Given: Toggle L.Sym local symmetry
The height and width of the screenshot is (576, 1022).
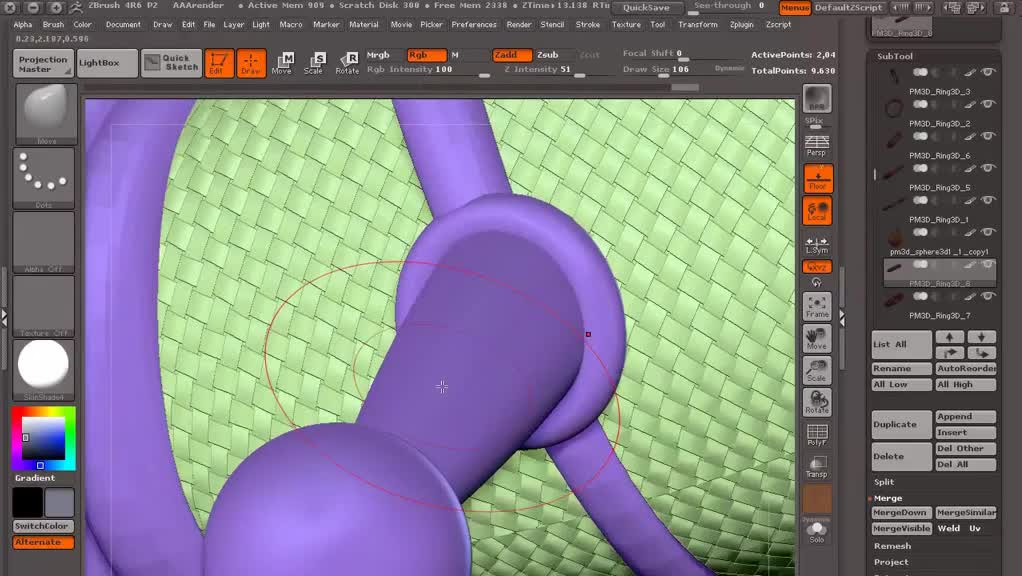Looking at the screenshot, I should click(x=817, y=245).
